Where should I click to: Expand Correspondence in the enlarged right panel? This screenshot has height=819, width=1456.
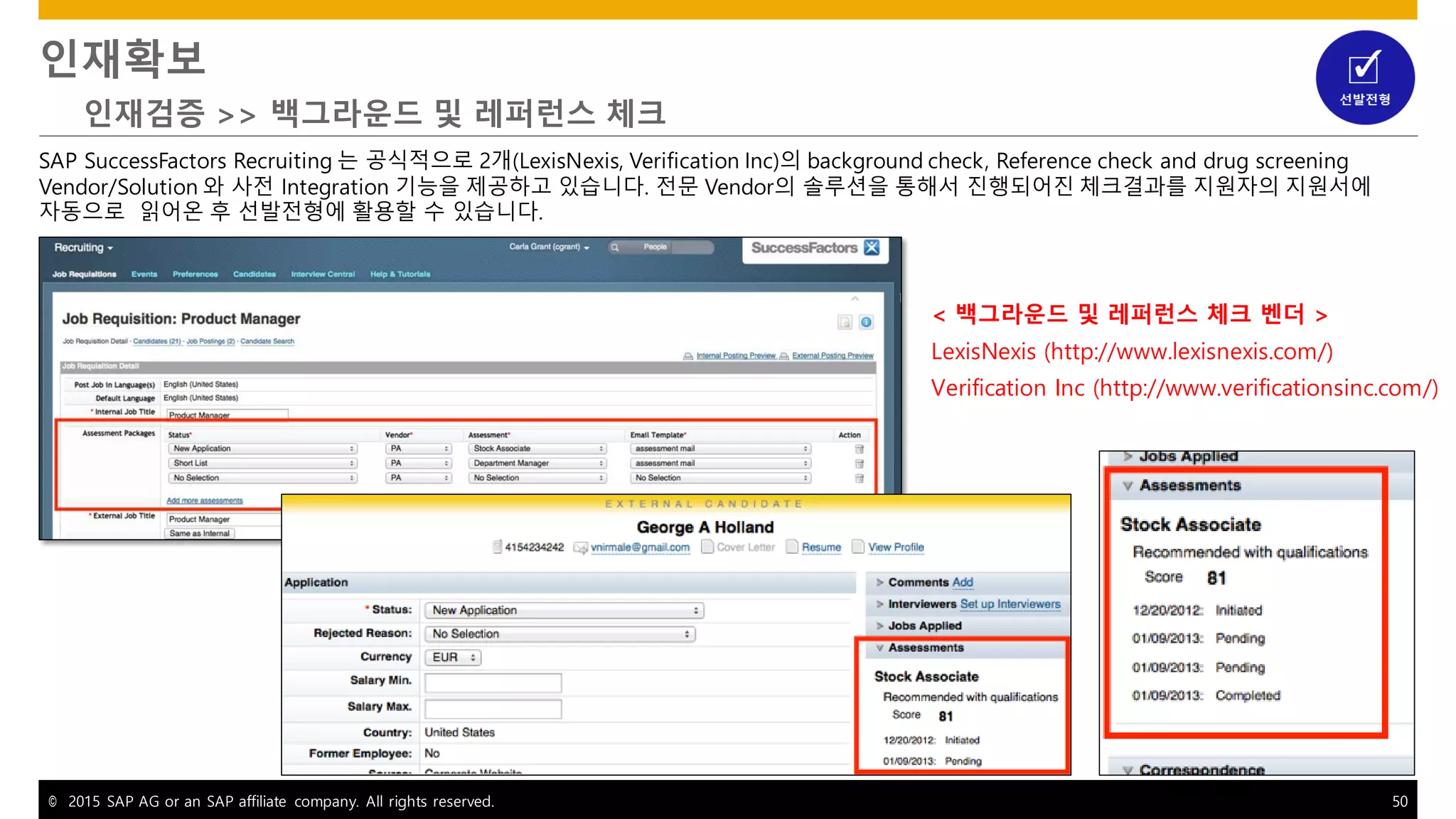coord(1128,770)
